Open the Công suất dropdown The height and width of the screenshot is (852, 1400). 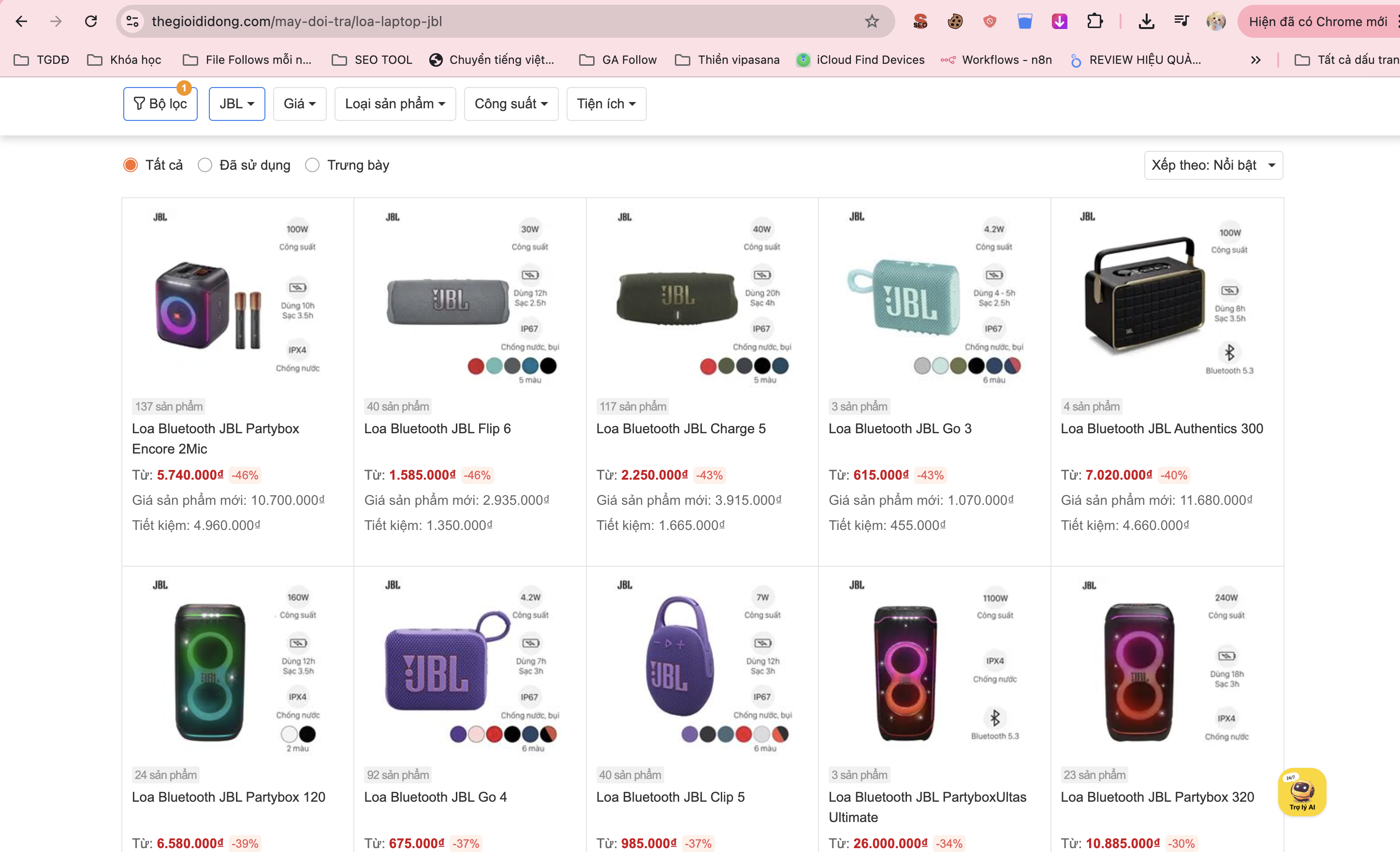point(510,103)
